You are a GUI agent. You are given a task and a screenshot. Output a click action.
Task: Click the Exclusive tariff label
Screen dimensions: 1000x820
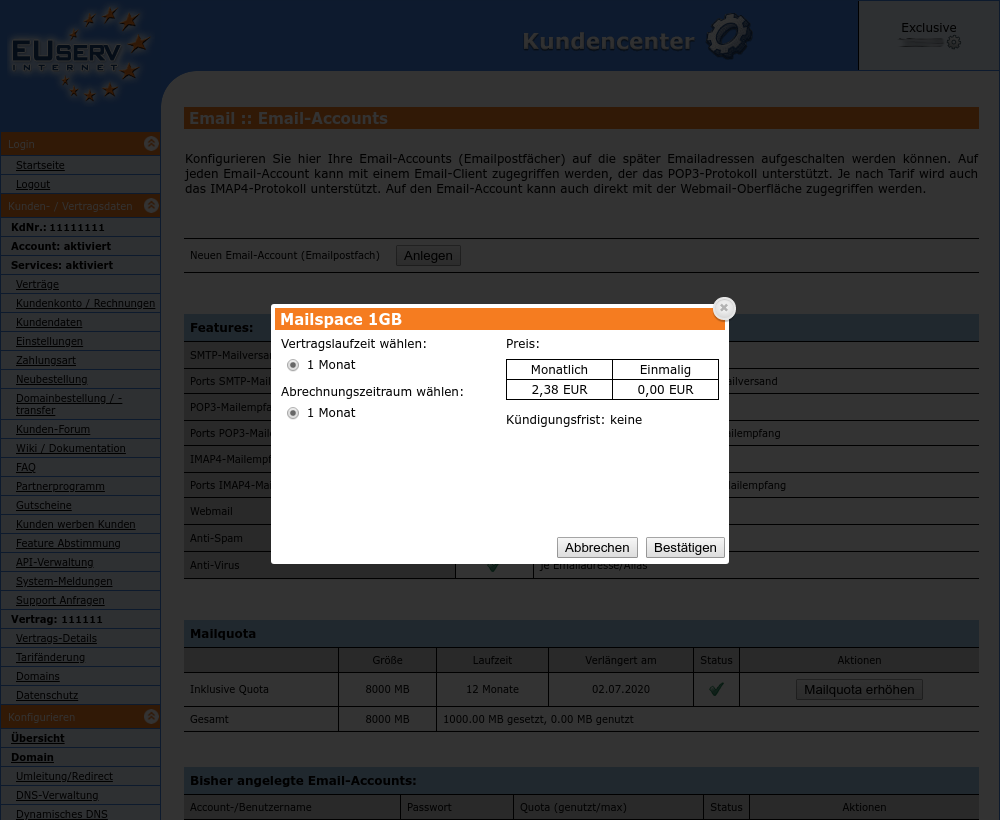(x=929, y=27)
